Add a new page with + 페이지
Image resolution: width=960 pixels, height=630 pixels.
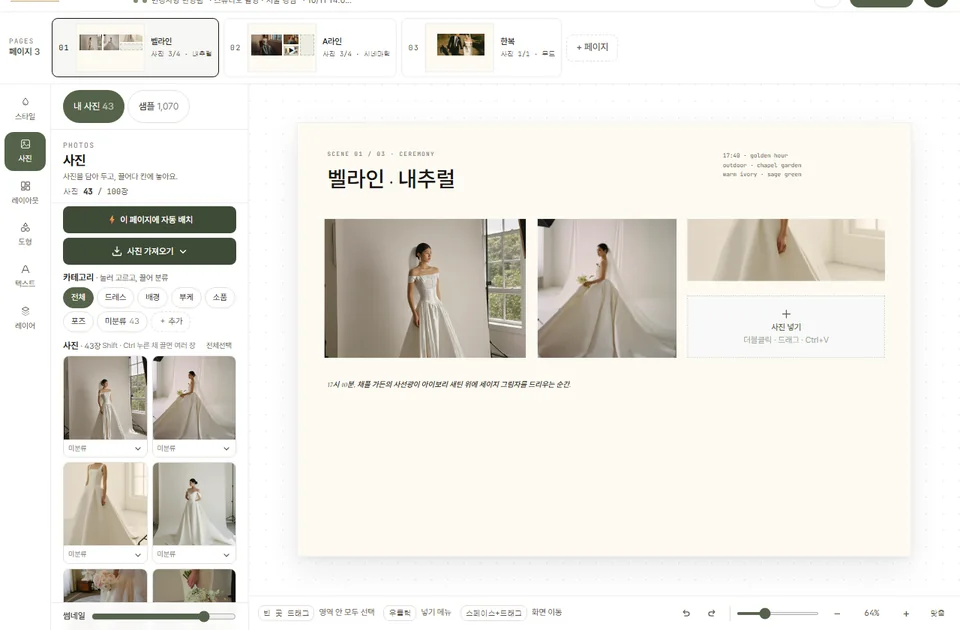(x=592, y=47)
